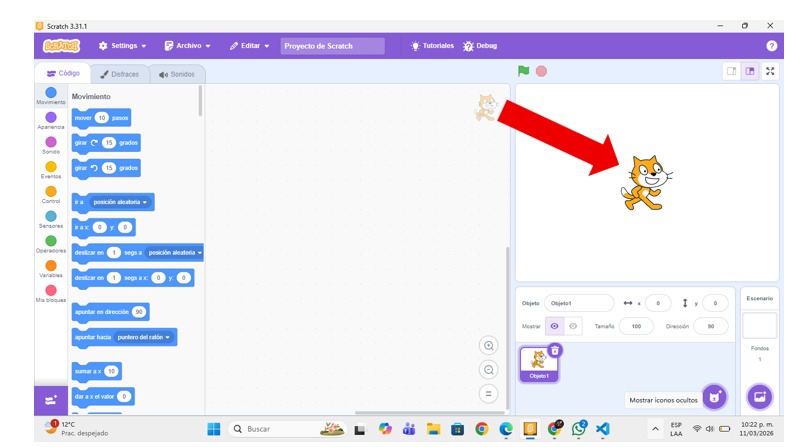
Task: Click the block palette scrollbar
Action: coord(201,101)
